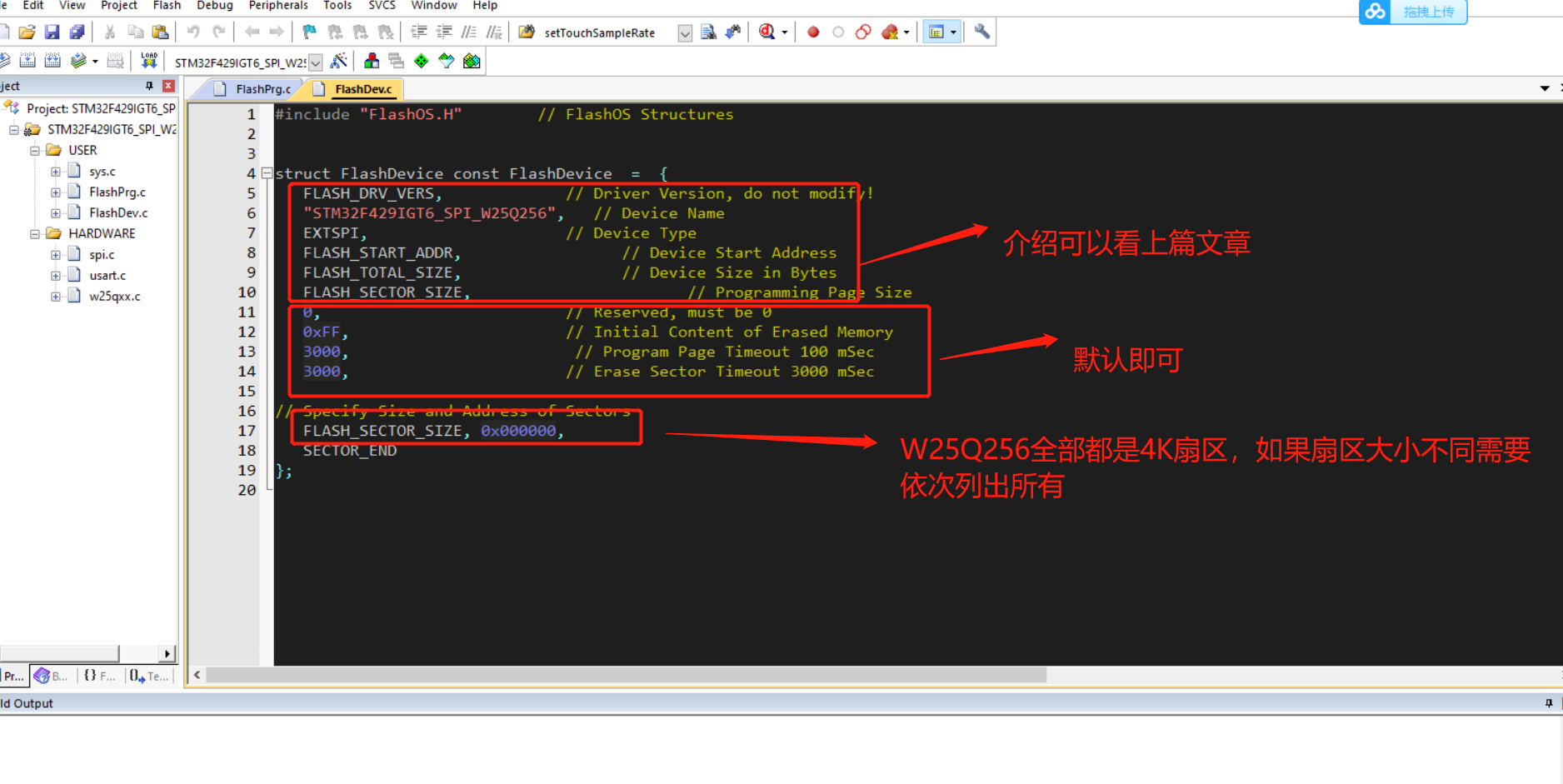This screenshot has width=1563, height=784.
Task: Toggle enable/disable of the current breakpoint
Action: pyautogui.click(x=837, y=32)
